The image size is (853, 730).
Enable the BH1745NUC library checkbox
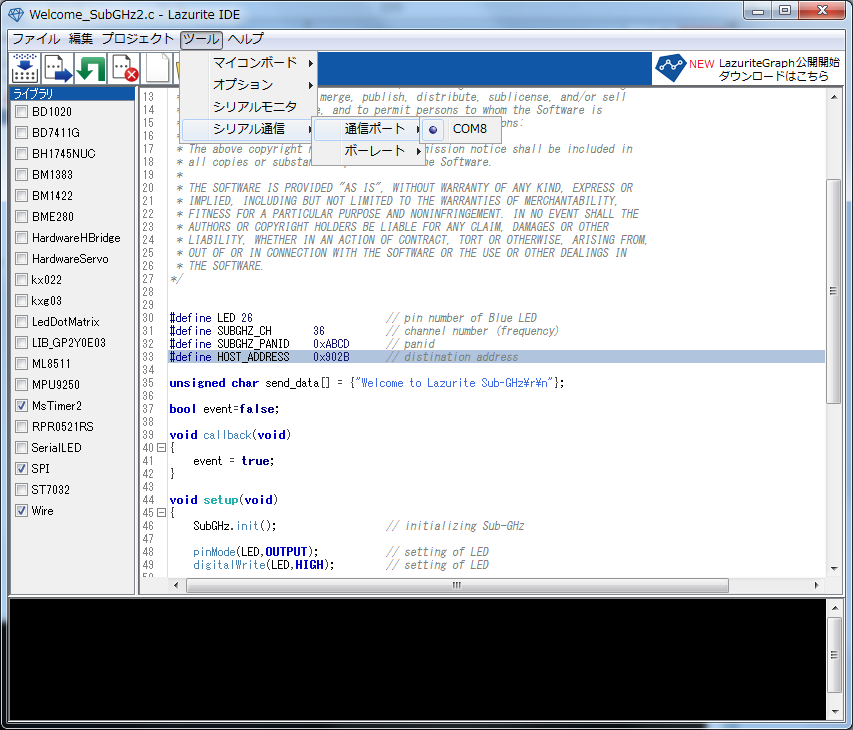(21, 153)
